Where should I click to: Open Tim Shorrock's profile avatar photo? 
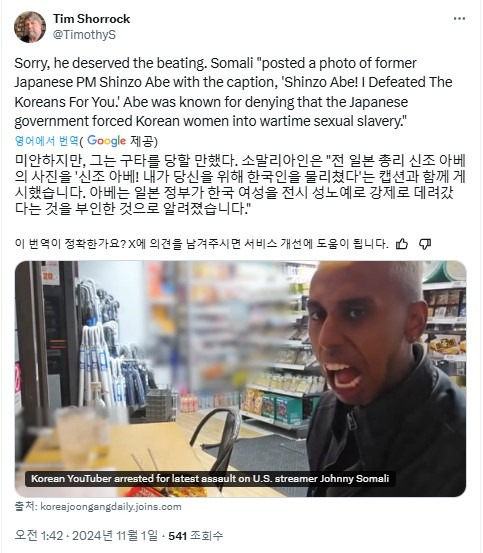click(30, 27)
